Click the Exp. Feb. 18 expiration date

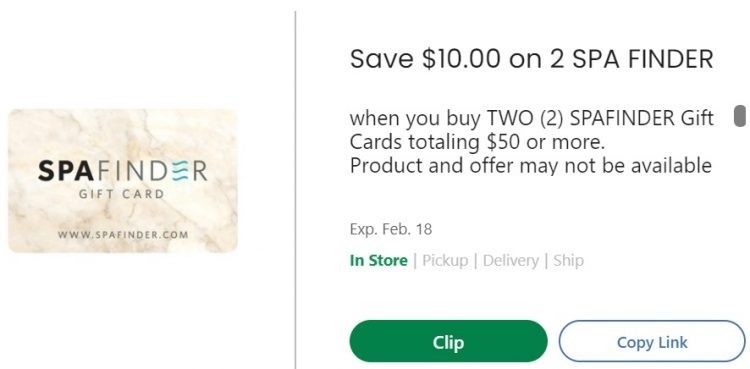[391, 229]
